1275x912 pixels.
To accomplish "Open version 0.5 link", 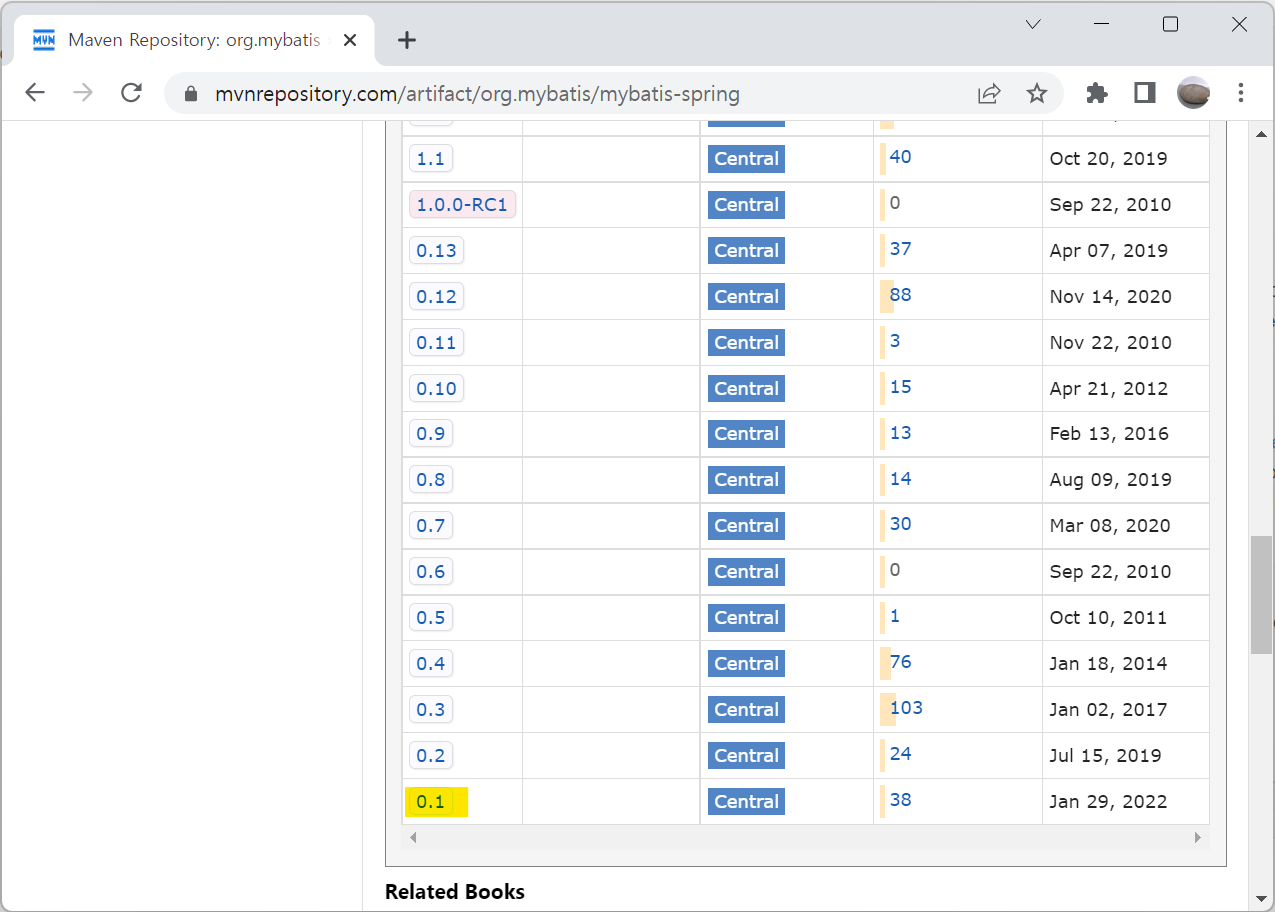I will [x=430, y=618].
